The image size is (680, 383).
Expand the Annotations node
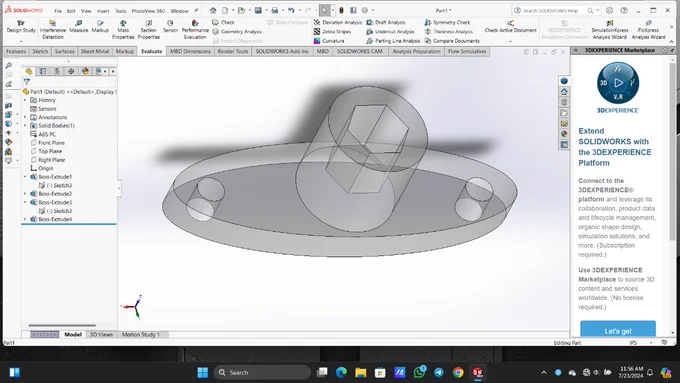point(25,117)
